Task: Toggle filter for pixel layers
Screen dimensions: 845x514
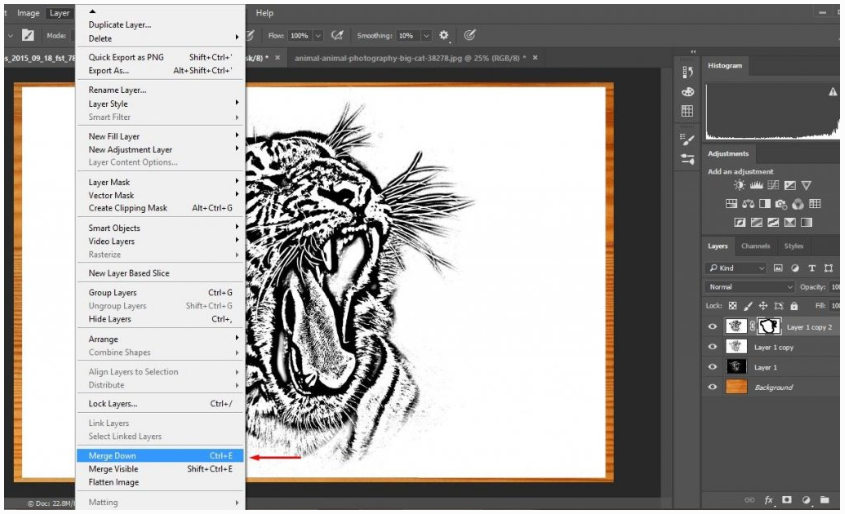Action: [778, 268]
